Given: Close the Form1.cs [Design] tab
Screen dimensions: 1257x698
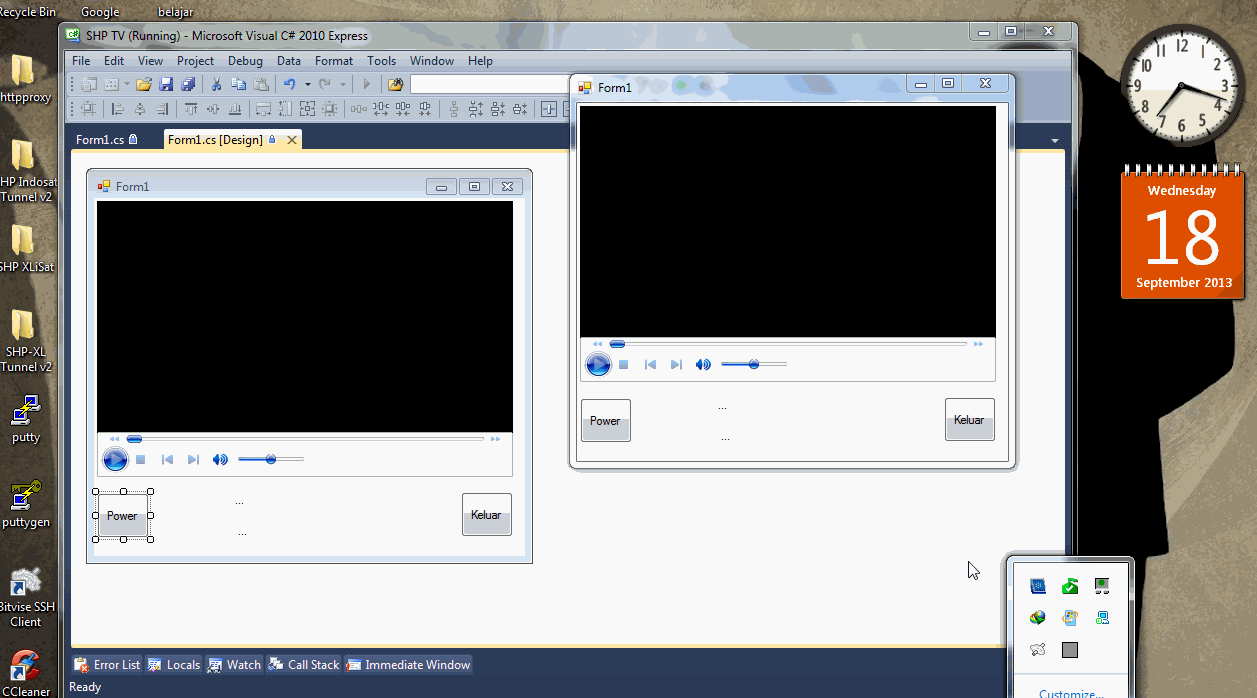Looking at the screenshot, I should tap(292, 140).
